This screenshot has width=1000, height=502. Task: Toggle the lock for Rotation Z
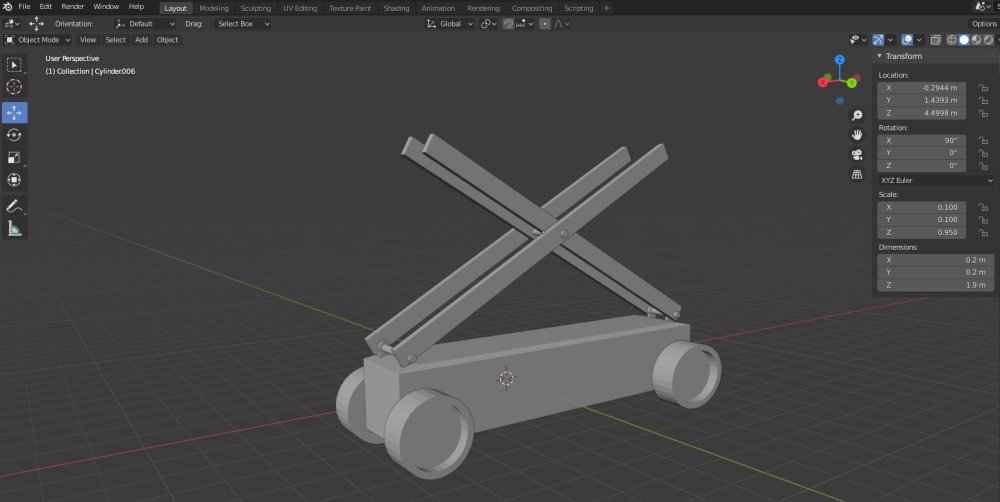(x=984, y=166)
